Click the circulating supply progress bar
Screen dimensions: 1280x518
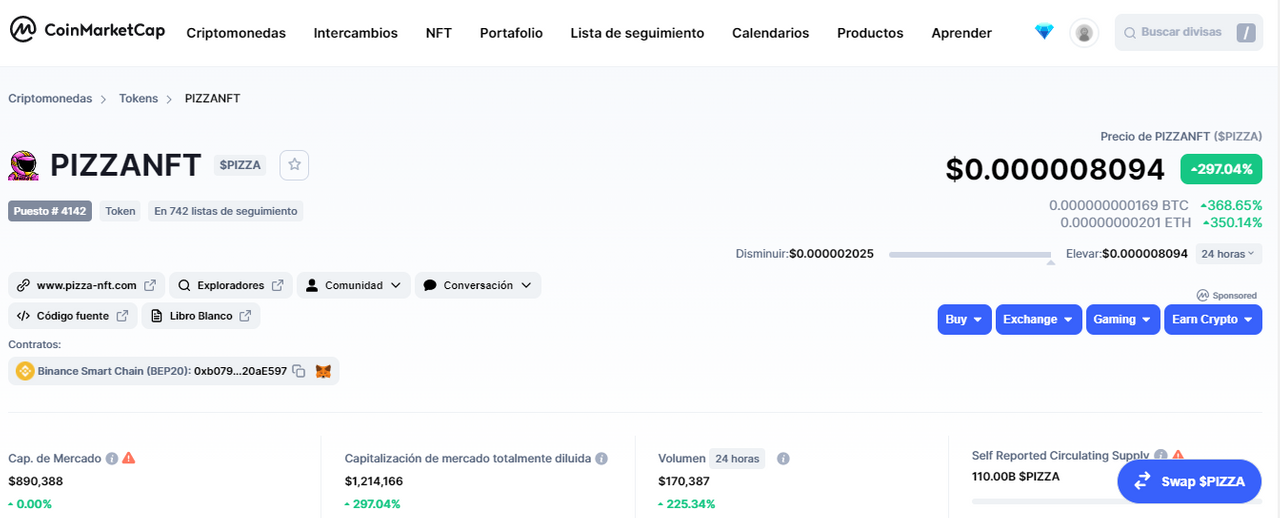click(1116, 501)
